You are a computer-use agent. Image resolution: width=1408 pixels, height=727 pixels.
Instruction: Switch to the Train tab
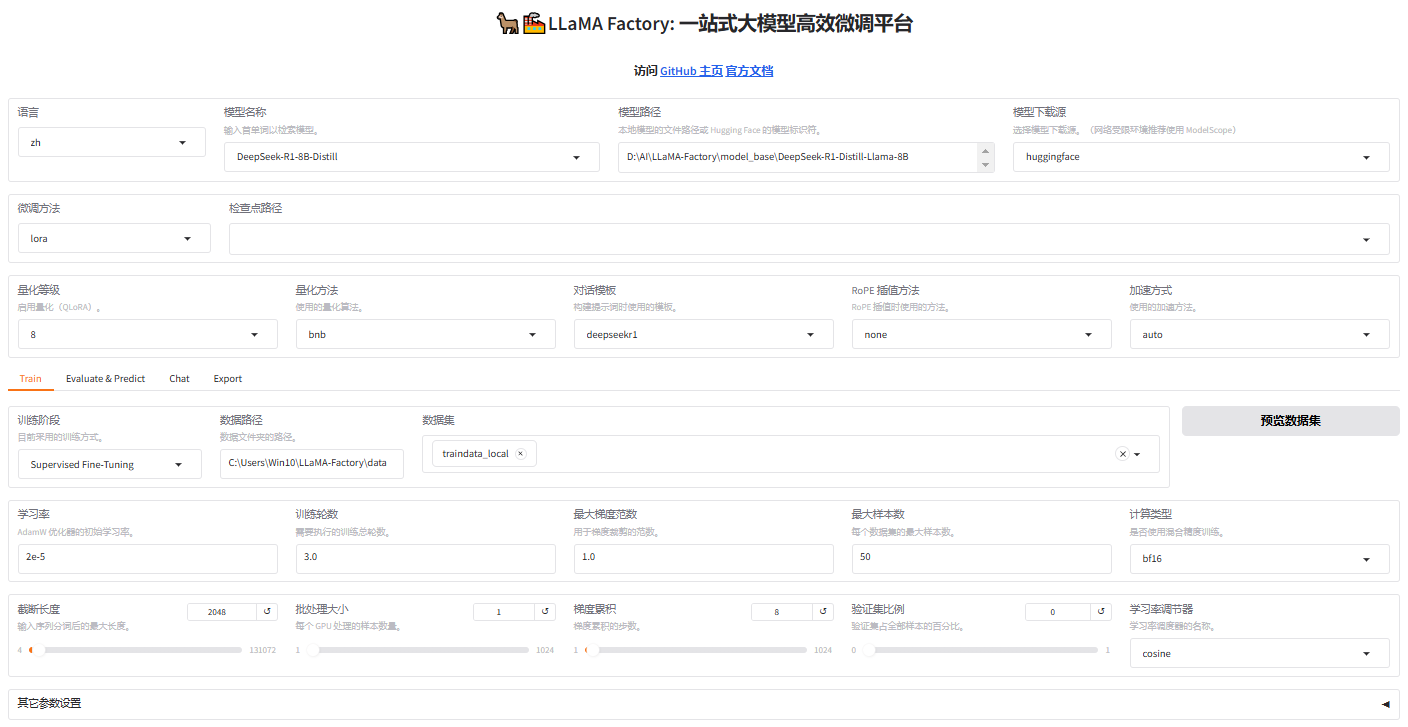(30, 379)
